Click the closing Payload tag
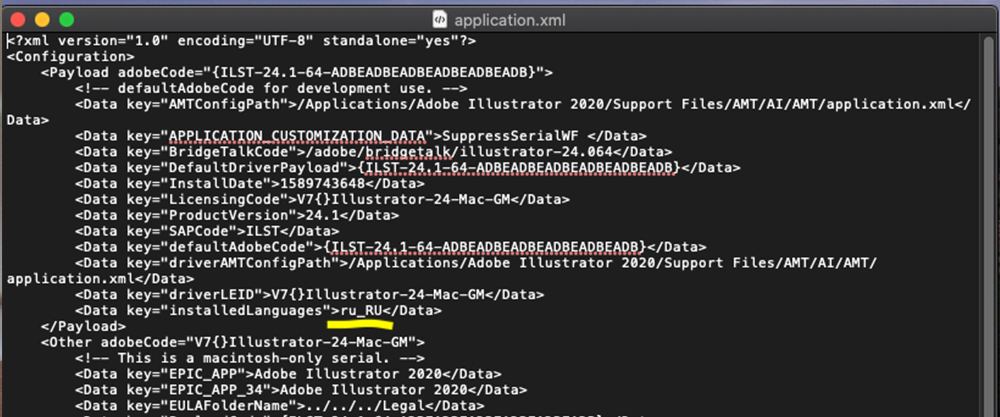Viewport: 1000px width, 417px height. 84,326
